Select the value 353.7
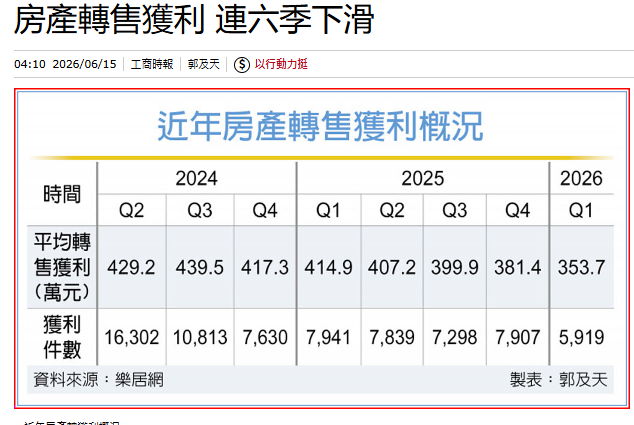 click(x=581, y=268)
